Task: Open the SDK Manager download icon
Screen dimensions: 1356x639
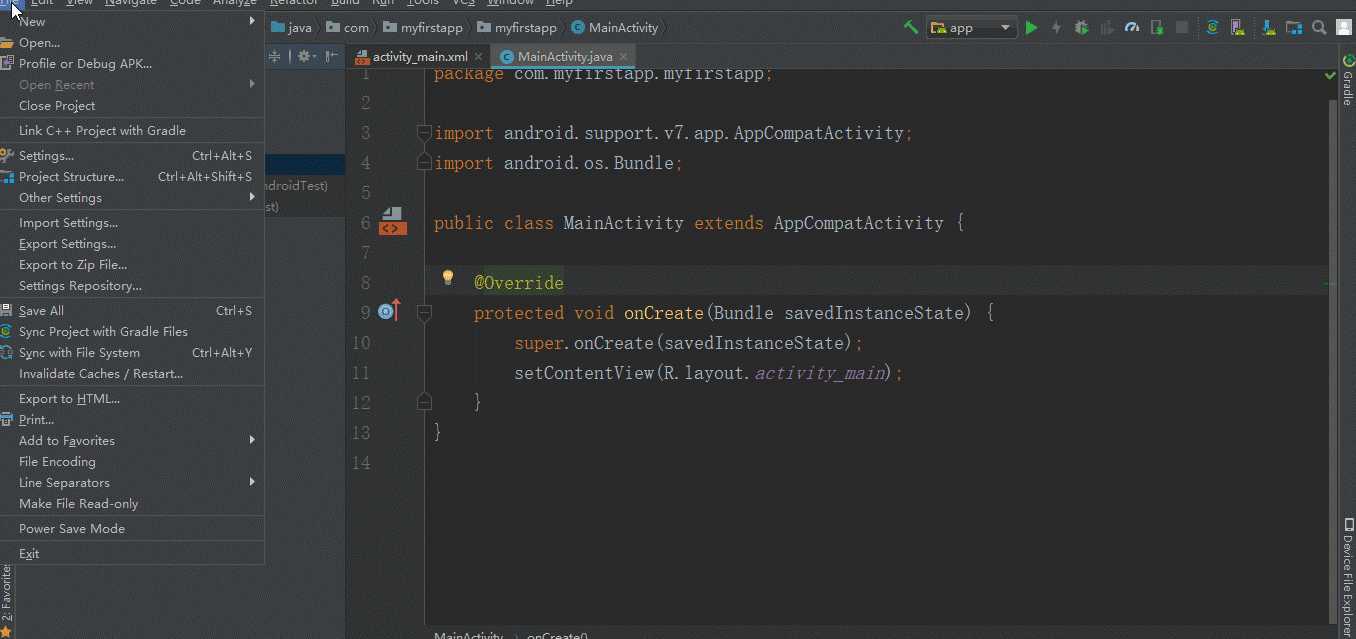Action: [x=1268, y=28]
